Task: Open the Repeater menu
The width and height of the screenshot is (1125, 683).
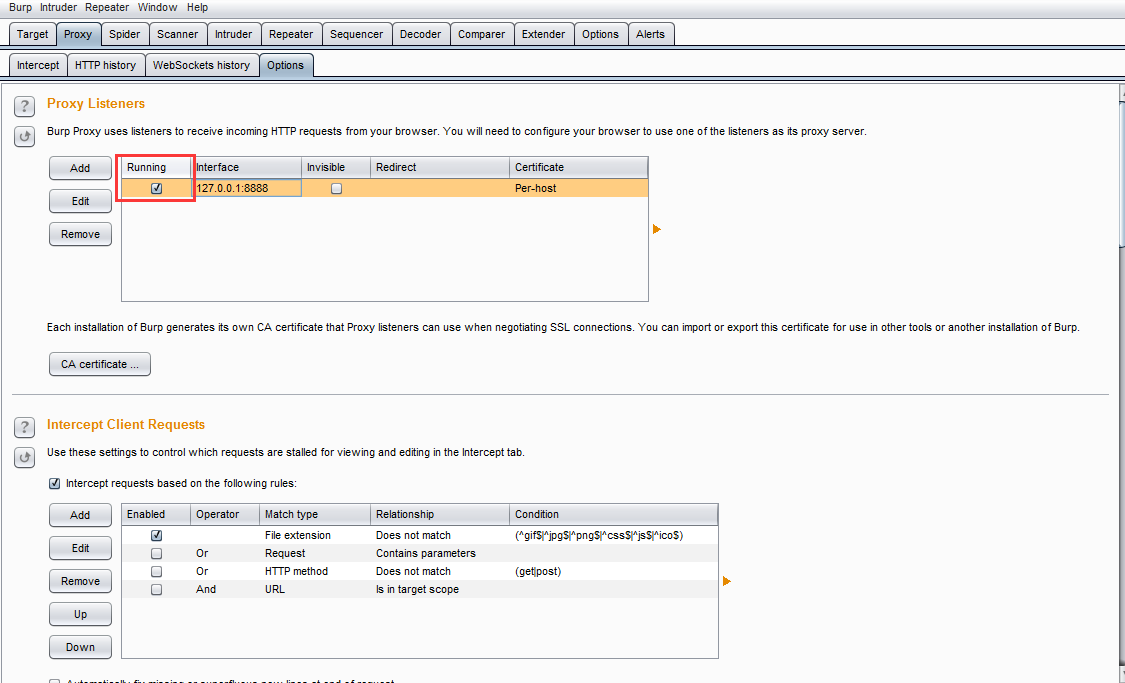Action: [x=107, y=7]
